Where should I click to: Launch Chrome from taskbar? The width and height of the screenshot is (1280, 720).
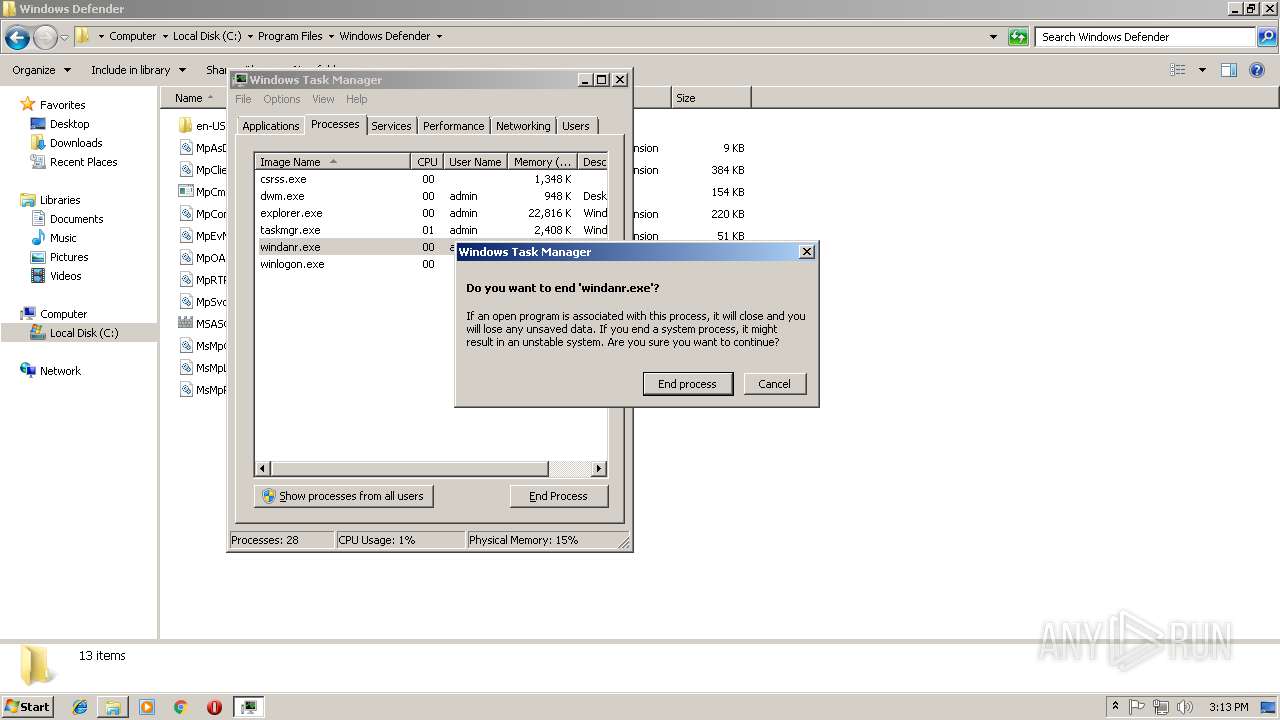pos(181,707)
